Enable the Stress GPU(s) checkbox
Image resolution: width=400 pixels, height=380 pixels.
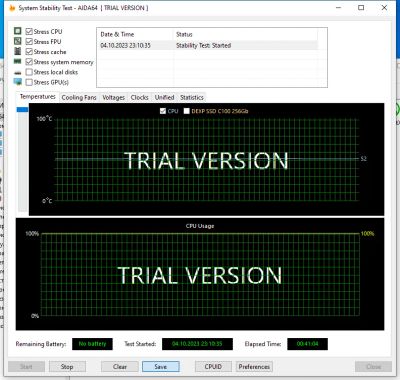click(29, 82)
